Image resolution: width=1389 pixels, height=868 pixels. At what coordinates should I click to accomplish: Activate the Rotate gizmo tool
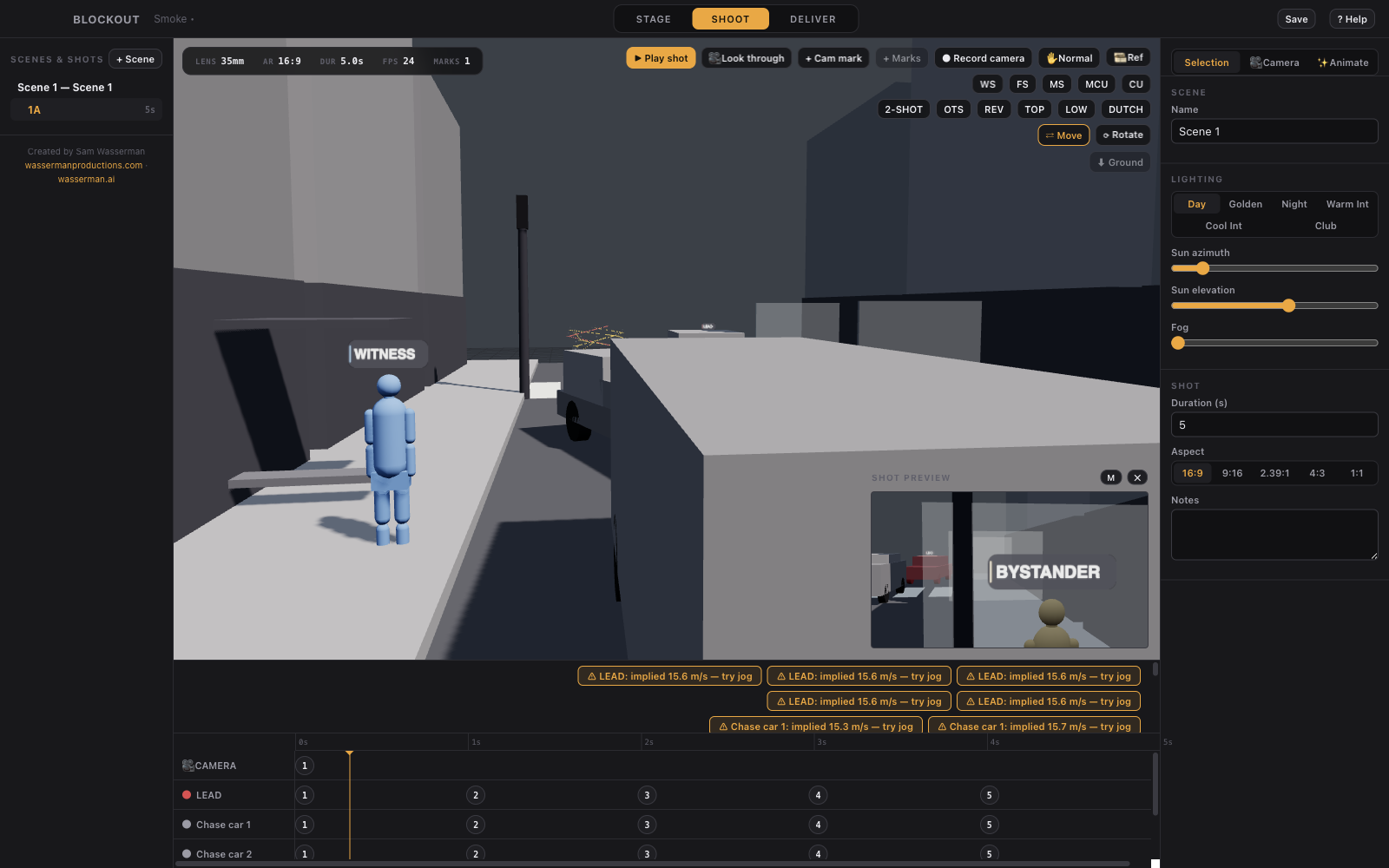coord(1122,135)
